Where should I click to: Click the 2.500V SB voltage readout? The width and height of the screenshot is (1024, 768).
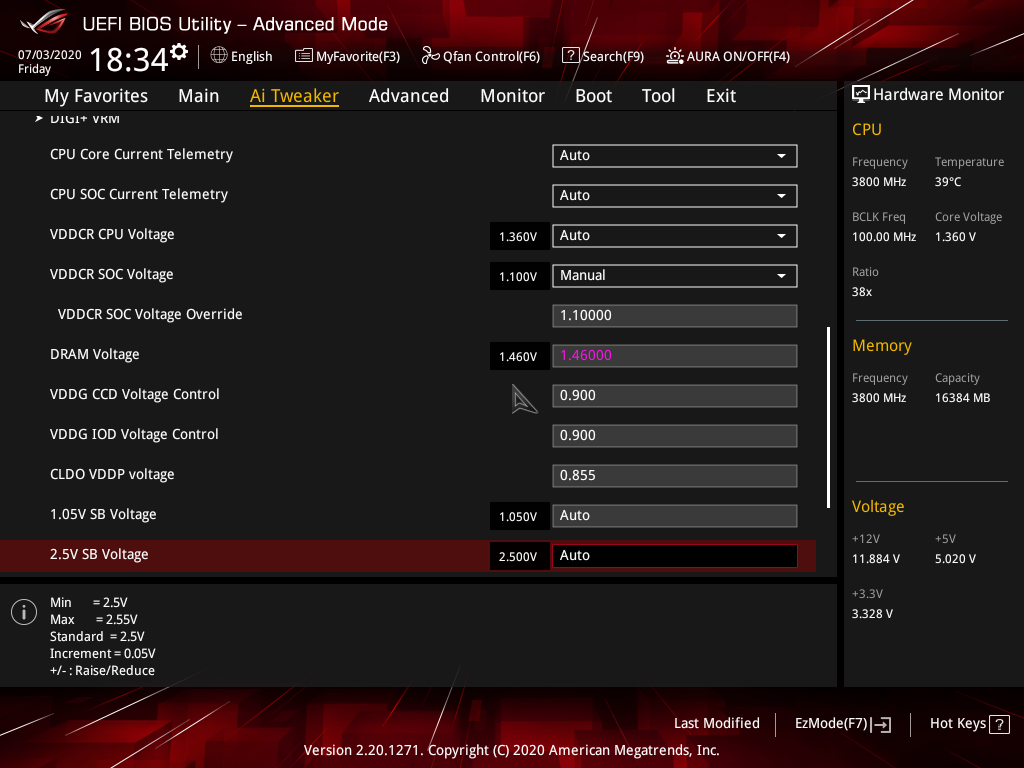tap(519, 556)
